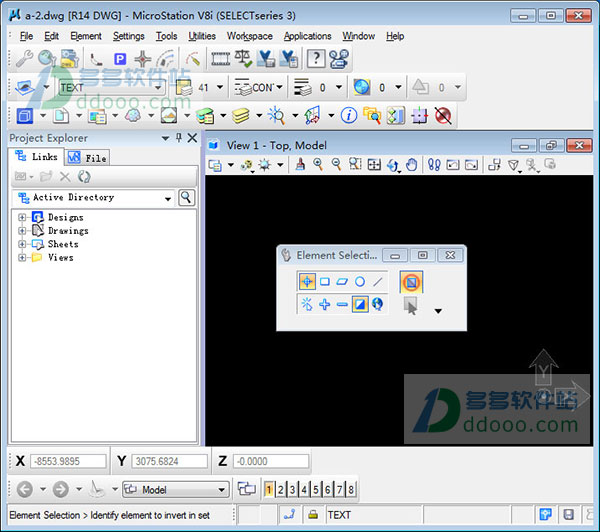This screenshot has height=532, width=600.
Task: Expand Element Selection extended settings arrow
Action: tap(438, 311)
